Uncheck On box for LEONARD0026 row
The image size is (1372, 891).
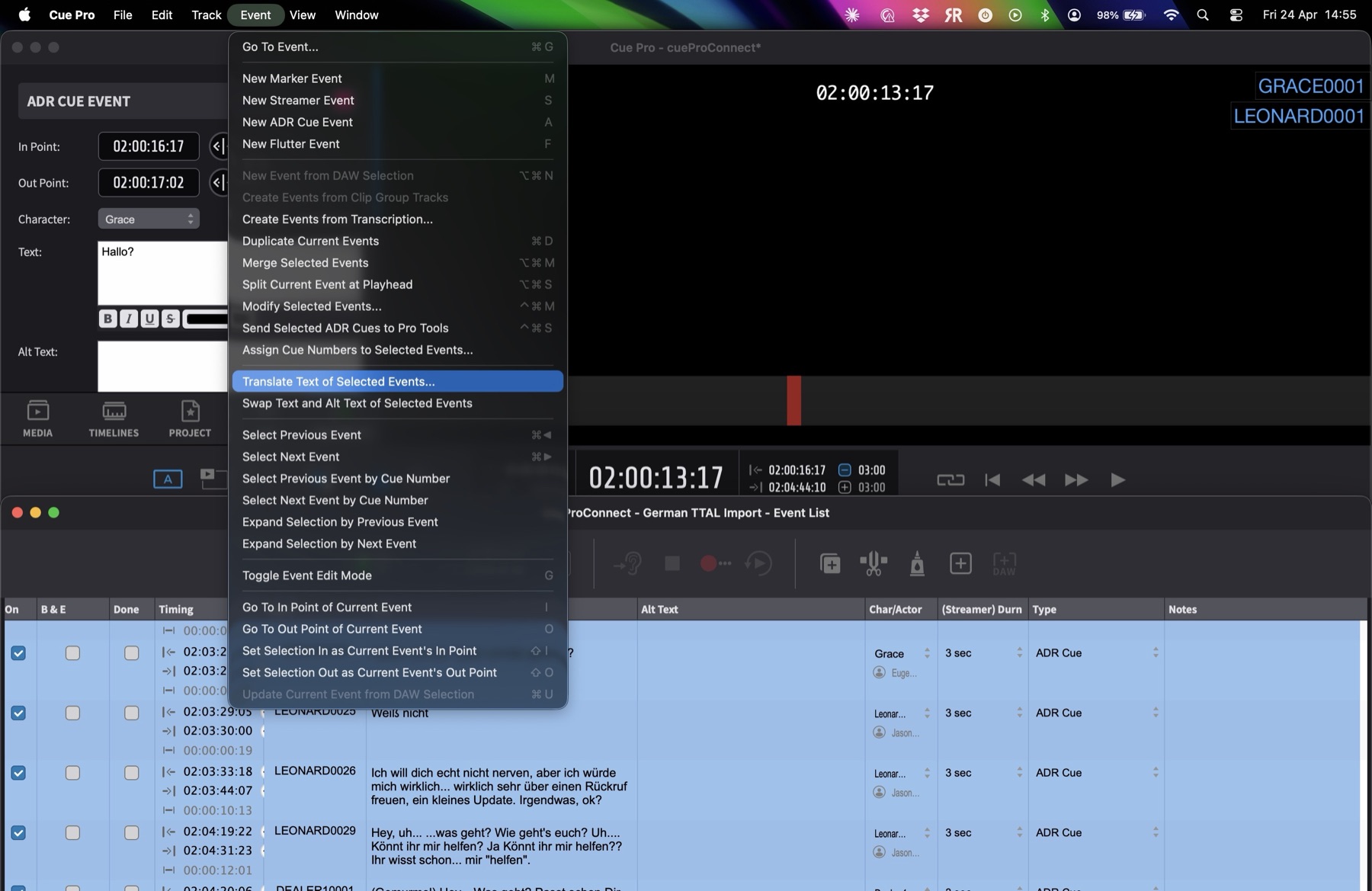18,773
